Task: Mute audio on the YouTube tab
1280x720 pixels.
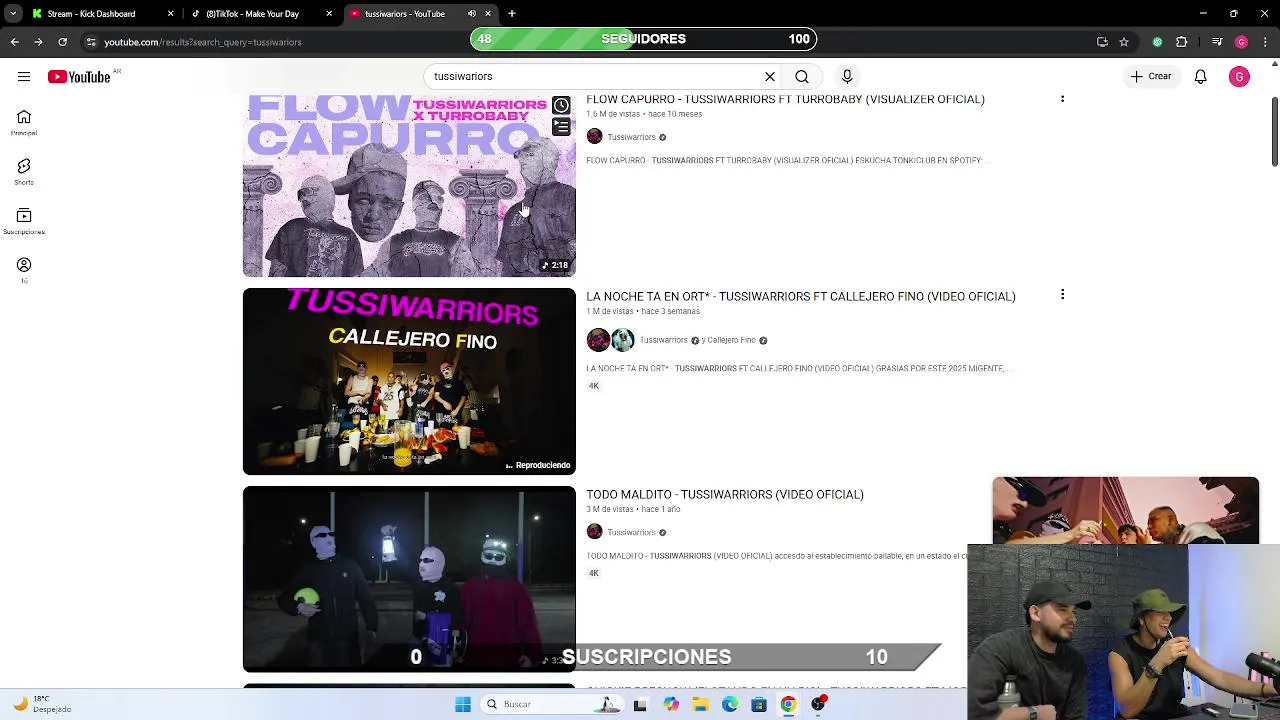Action: [x=472, y=14]
